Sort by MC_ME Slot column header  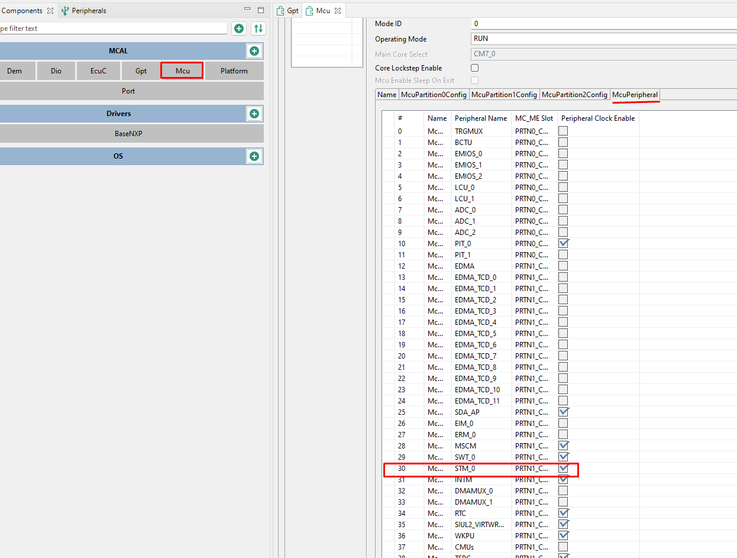coord(534,118)
